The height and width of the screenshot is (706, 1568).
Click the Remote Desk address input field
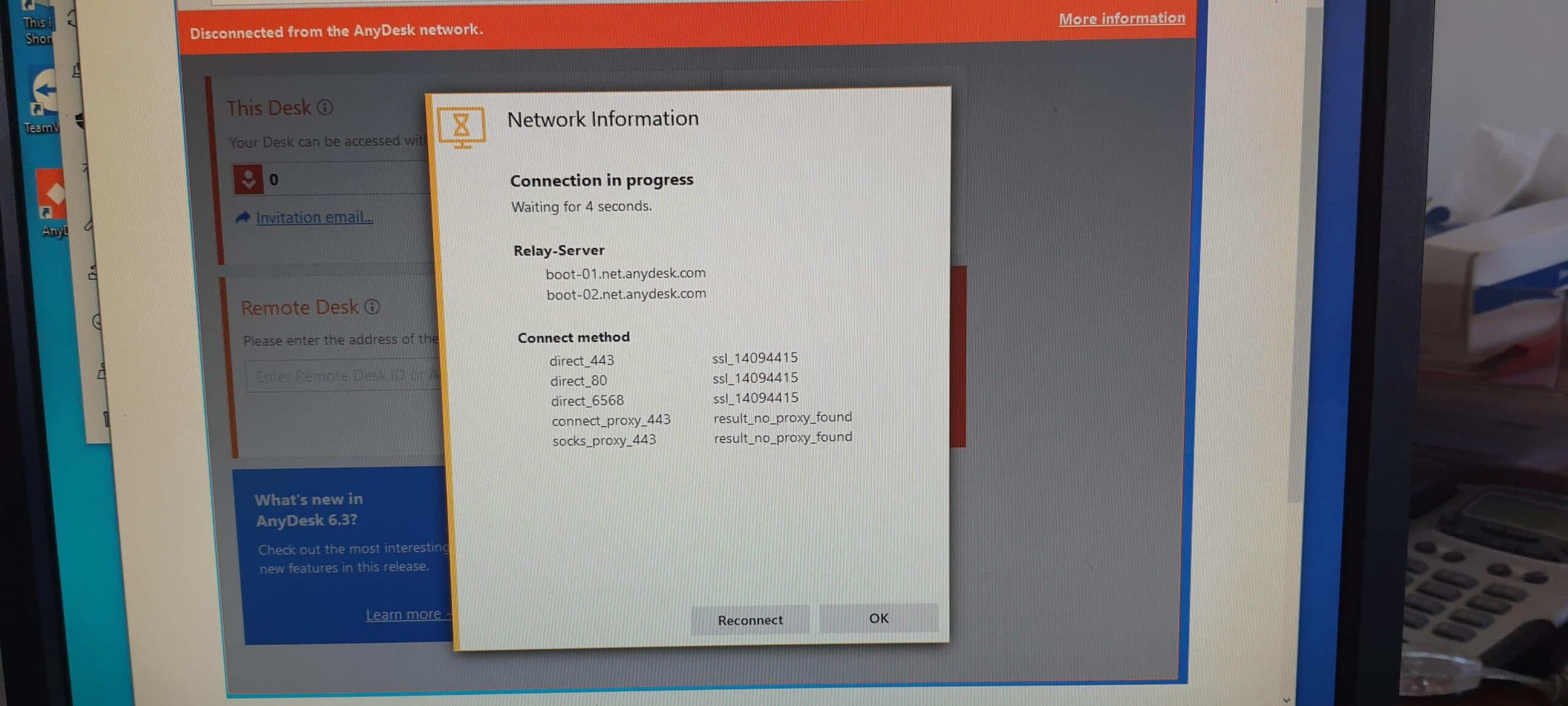click(343, 376)
